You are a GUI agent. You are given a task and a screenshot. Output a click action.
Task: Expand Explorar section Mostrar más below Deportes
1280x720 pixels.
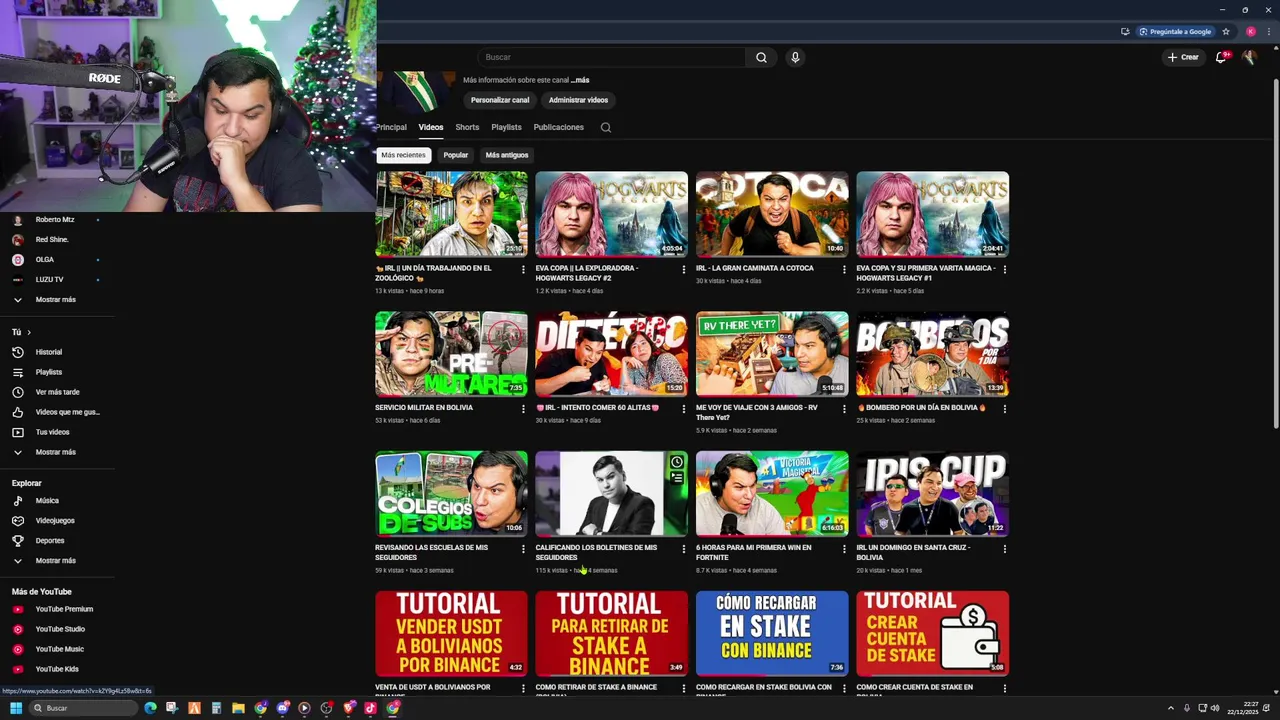pyautogui.click(x=57, y=561)
